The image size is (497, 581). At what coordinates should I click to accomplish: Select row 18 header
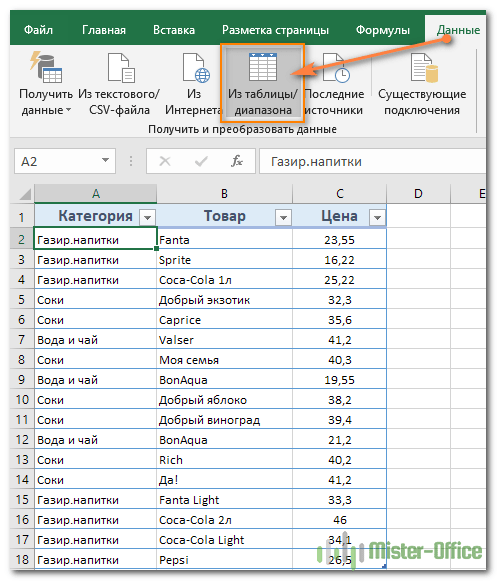[x=22, y=560]
